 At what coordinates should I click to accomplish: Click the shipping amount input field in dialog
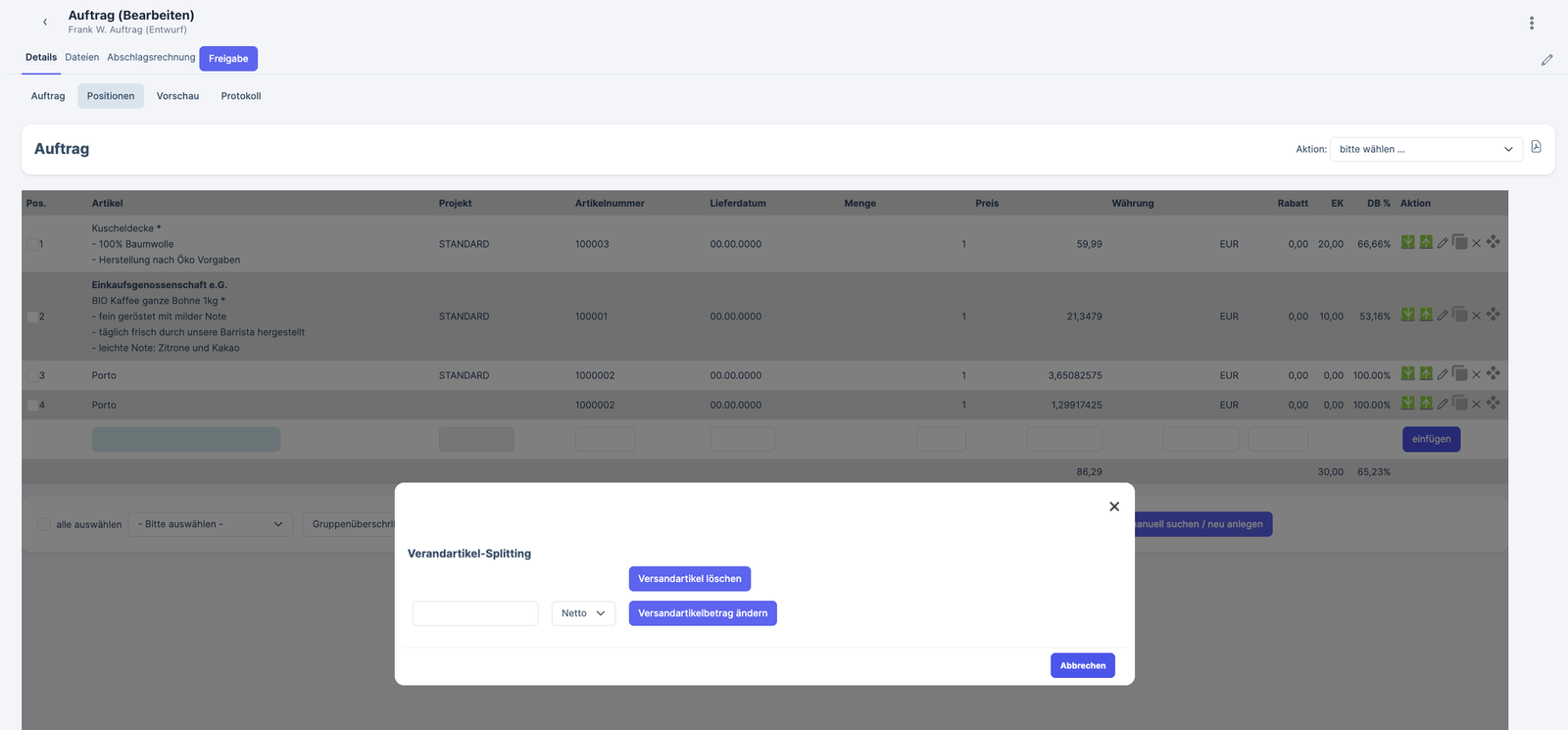475,613
